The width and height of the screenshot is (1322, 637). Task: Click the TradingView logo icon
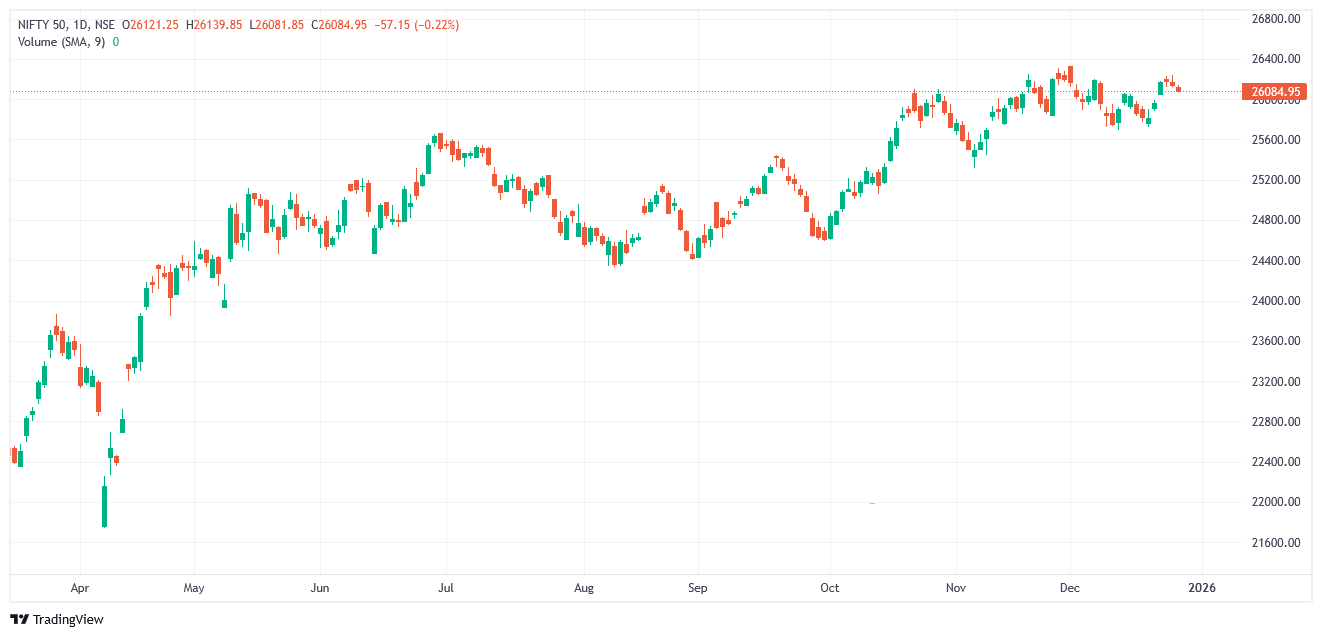[x=19, y=620]
